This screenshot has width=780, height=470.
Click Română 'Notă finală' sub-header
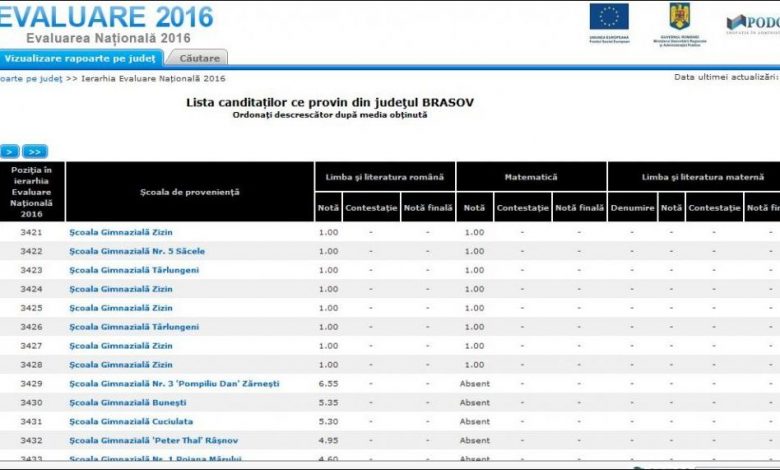[428, 207]
